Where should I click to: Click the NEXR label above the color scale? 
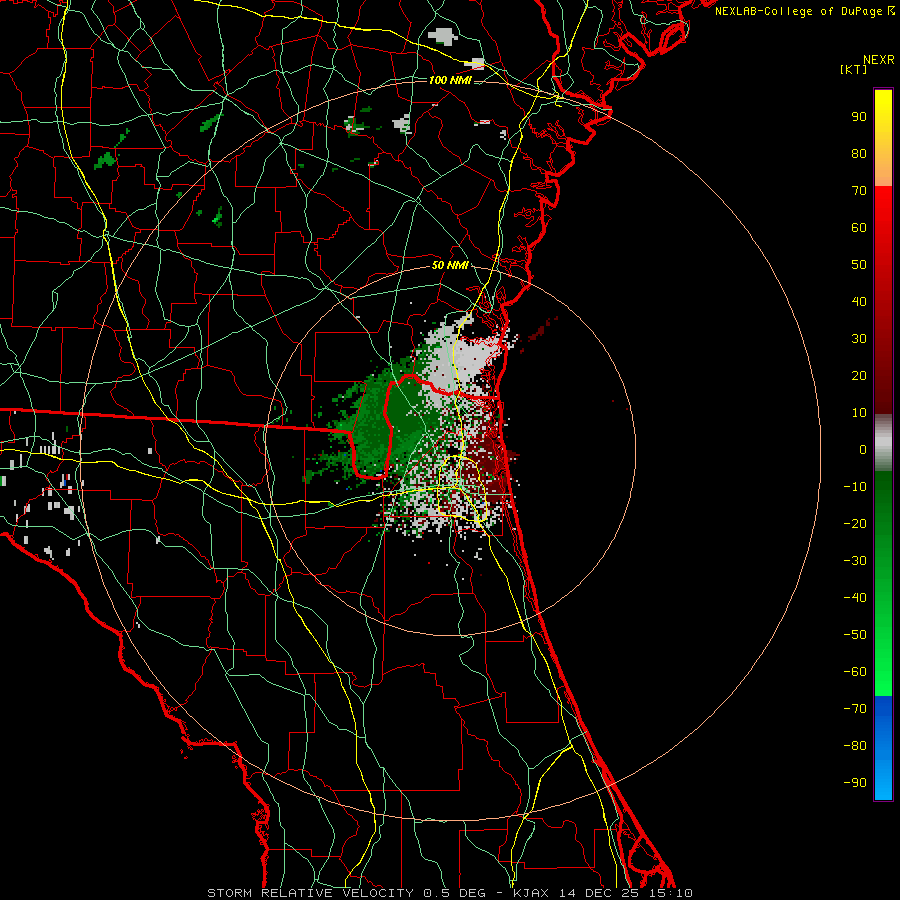[879, 60]
